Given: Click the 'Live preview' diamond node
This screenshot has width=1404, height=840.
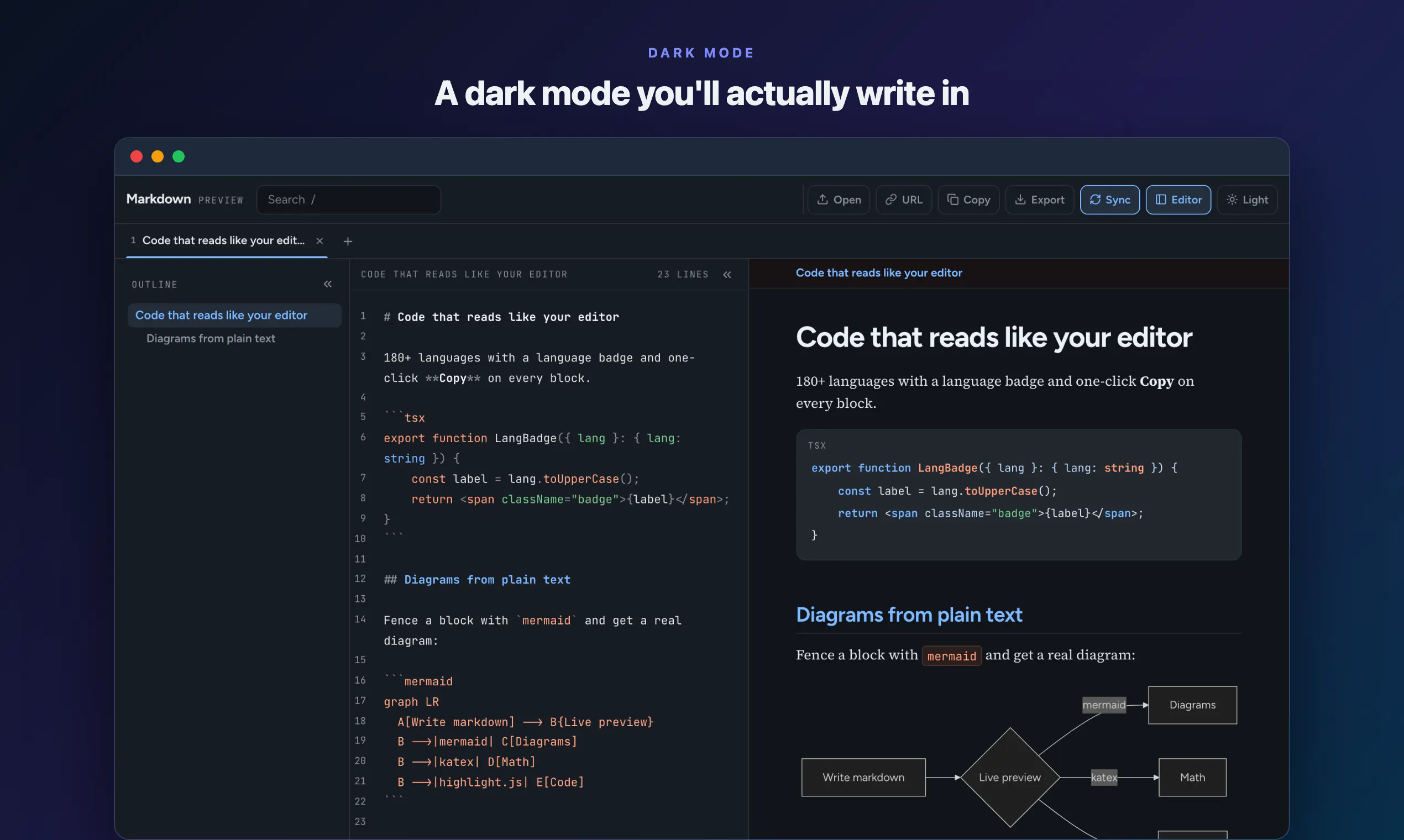Looking at the screenshot, I should 1009,777.
